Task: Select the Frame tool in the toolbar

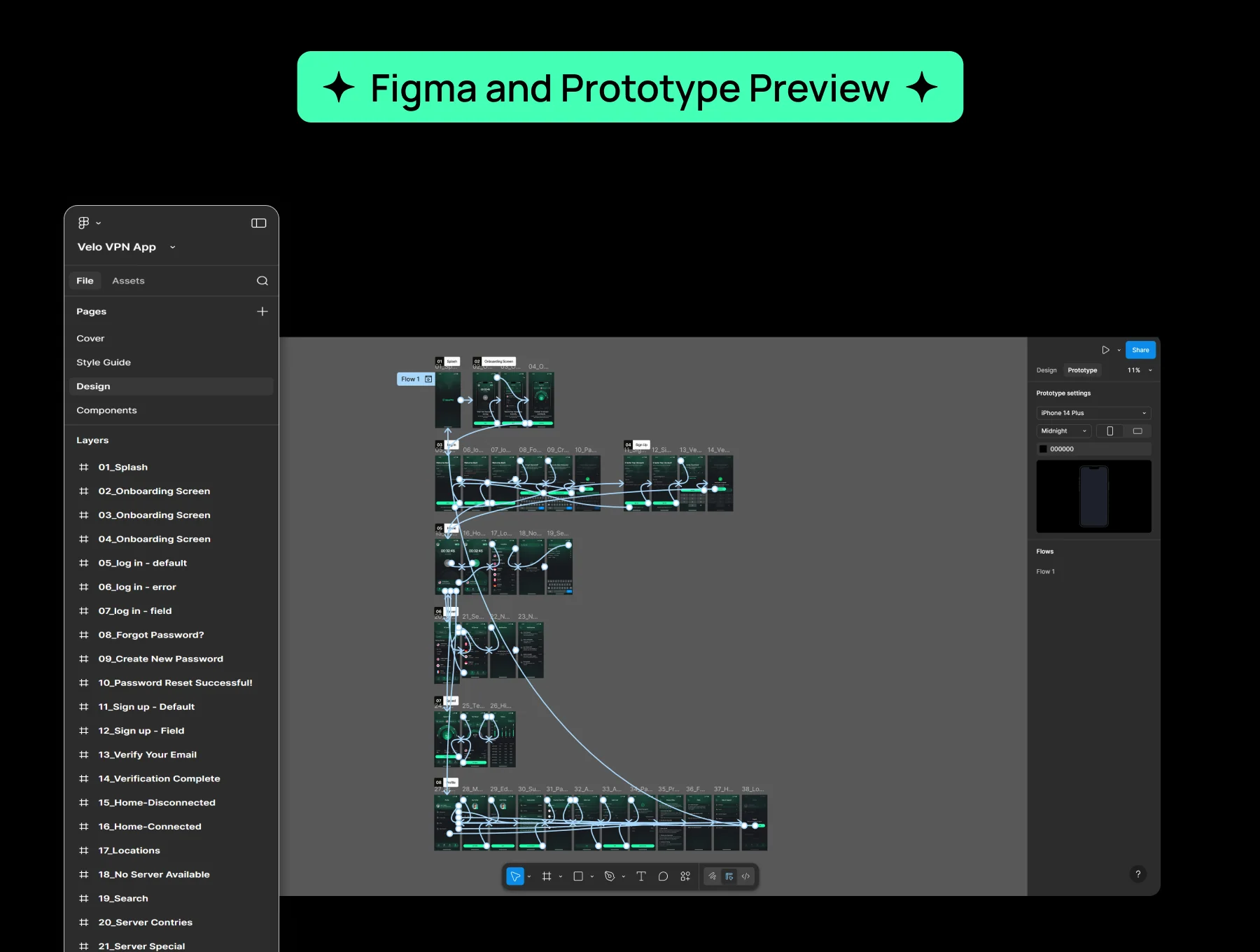Action: coord(547,876)
